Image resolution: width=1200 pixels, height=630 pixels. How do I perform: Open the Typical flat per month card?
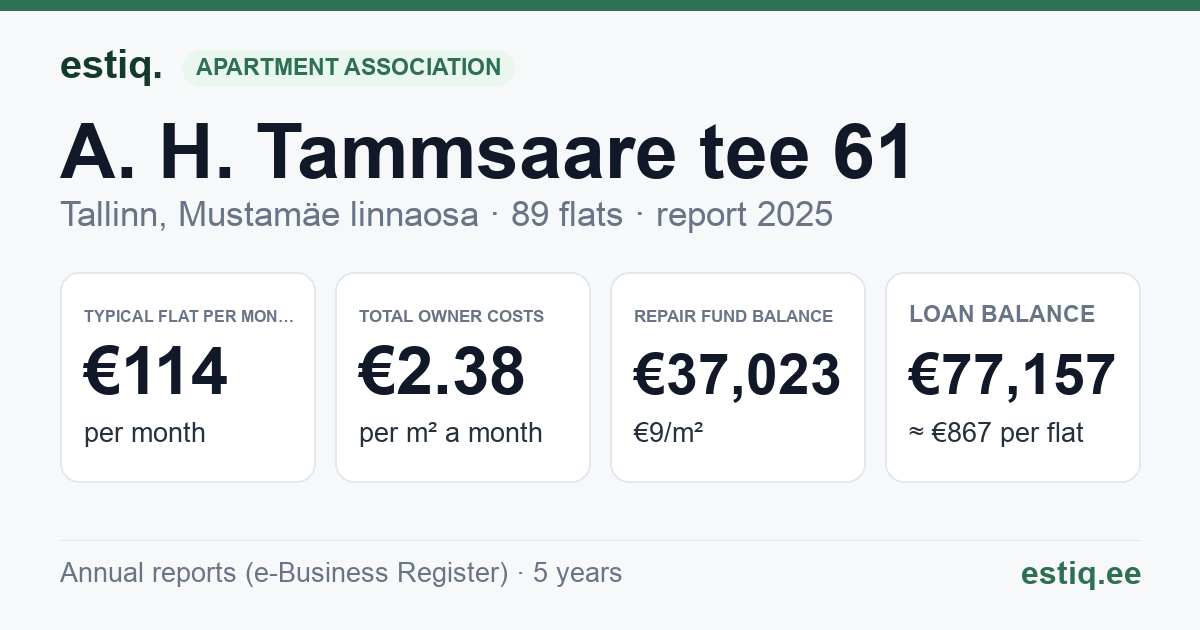[x=188, y=377]
